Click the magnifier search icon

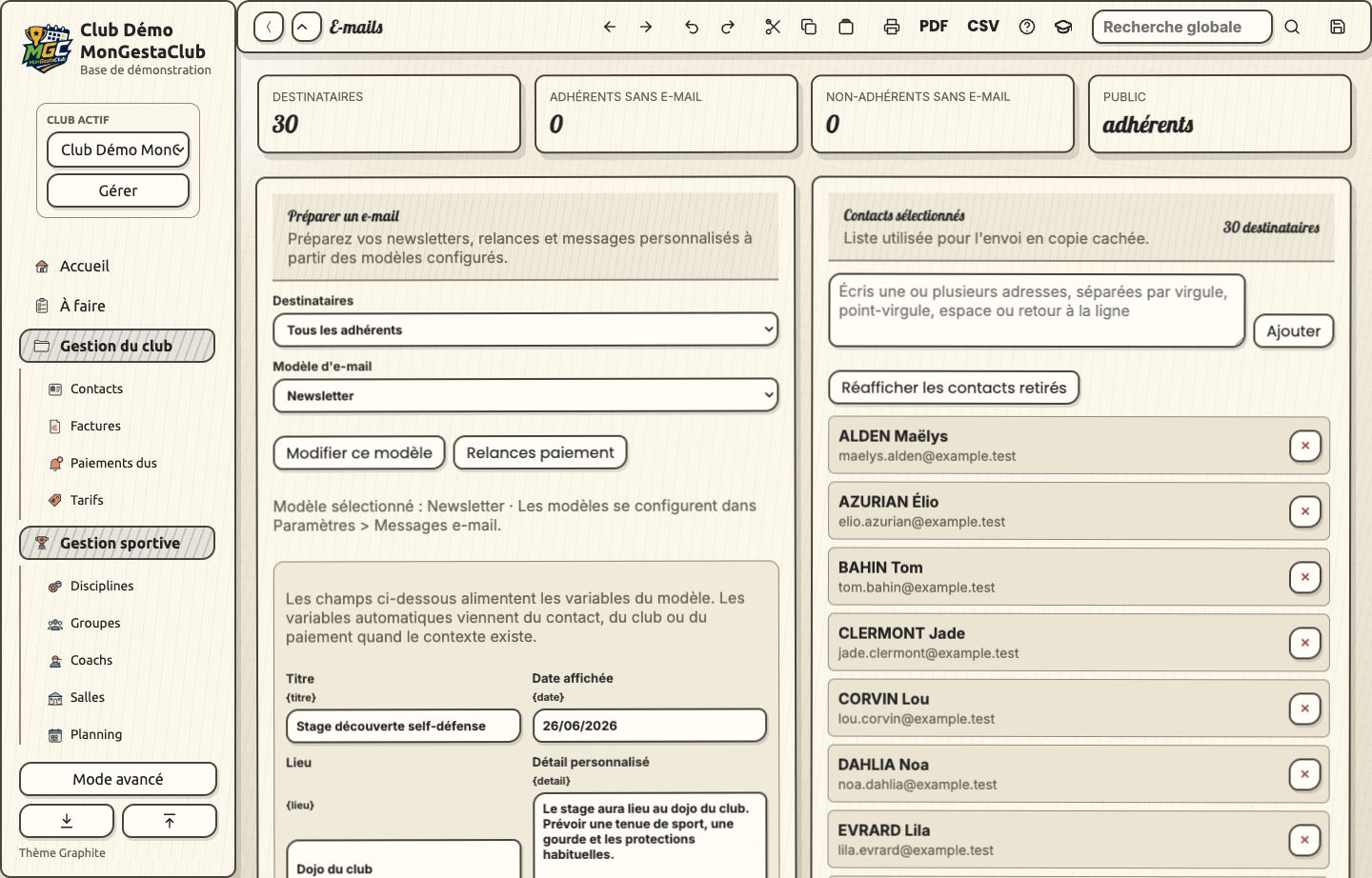point(1292,27)
